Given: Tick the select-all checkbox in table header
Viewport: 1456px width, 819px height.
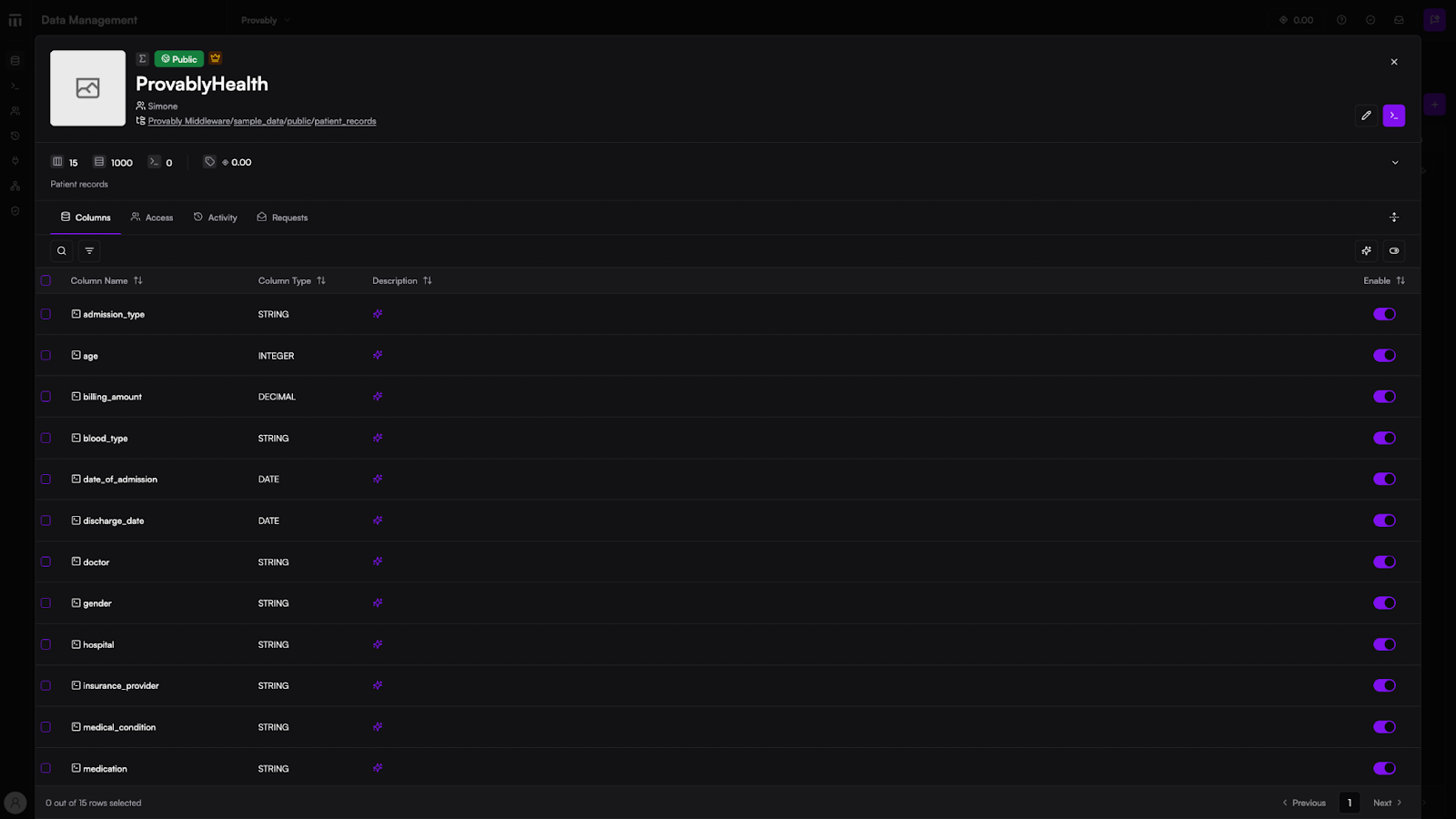Looking at the screenshot, I should 45,280.
